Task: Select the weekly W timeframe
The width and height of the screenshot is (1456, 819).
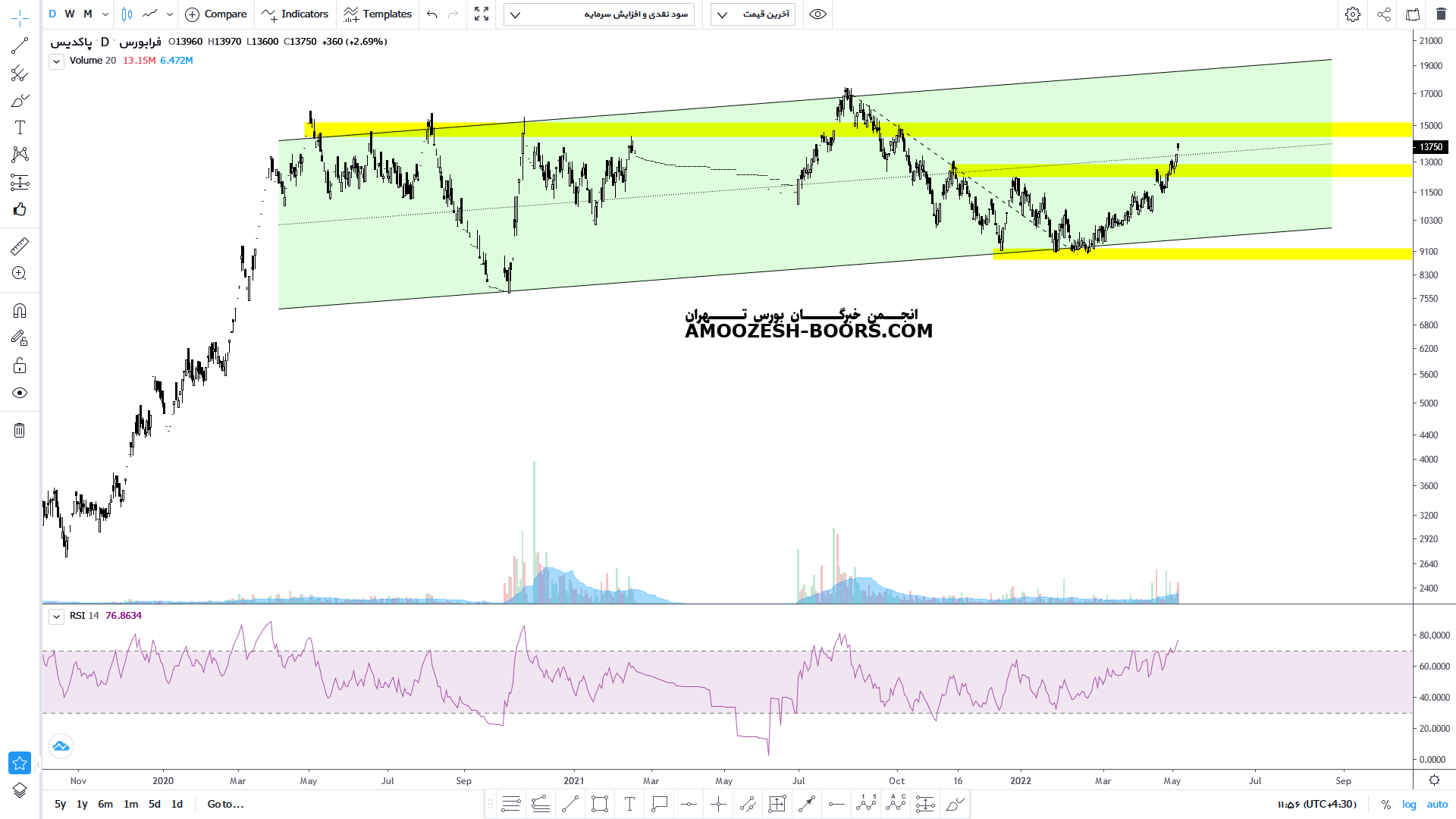Action: 70,14
